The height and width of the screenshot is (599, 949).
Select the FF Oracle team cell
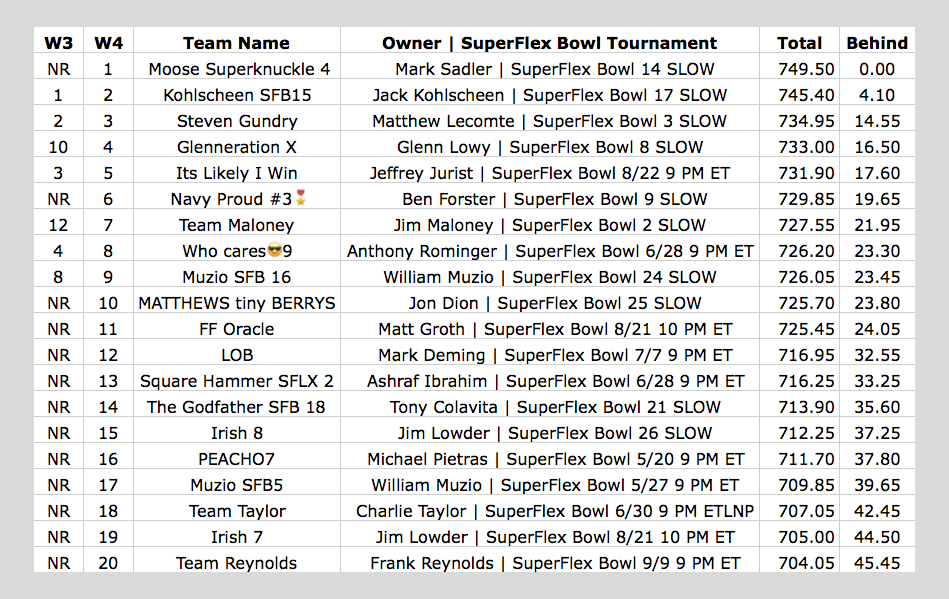tap(237, 329)
